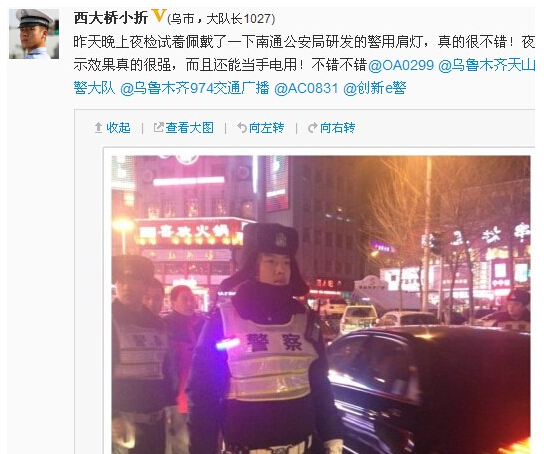This screenshot has width=544, height=454.
Task: Click the remark text 大队长1027
Action: tap(238, 19)
